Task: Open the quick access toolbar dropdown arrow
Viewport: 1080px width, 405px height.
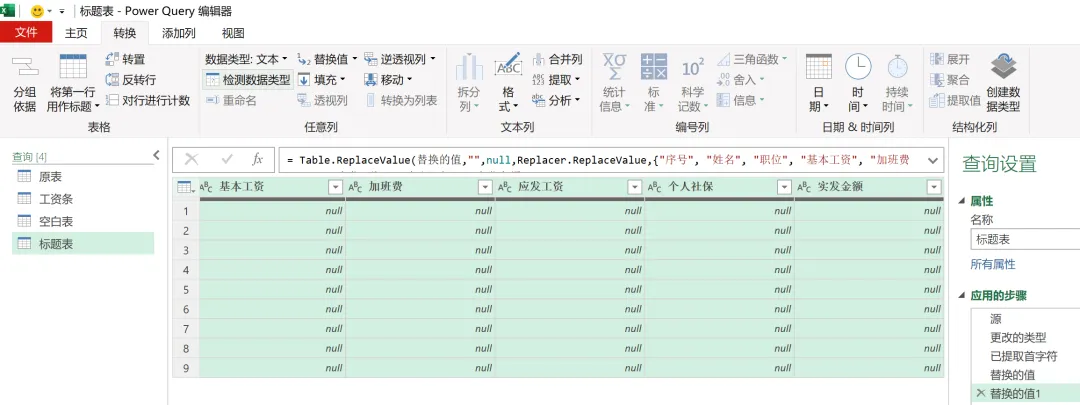Action: (61, 12)
